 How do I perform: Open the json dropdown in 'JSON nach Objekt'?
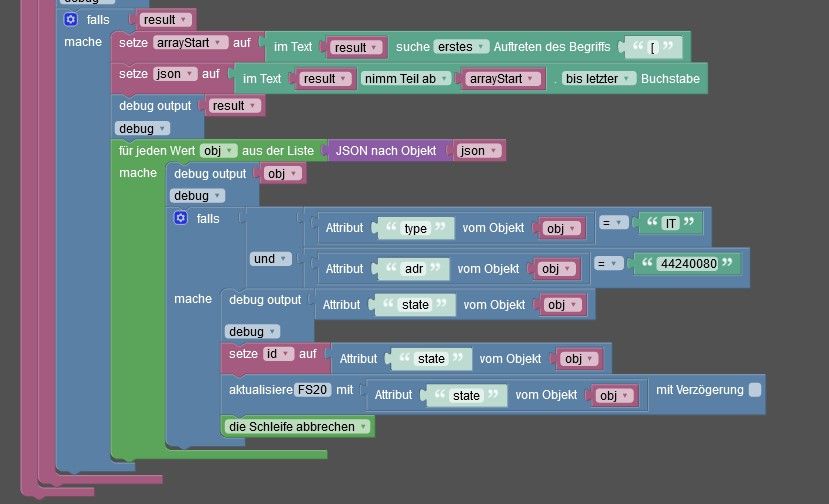(x=478, y=151)
